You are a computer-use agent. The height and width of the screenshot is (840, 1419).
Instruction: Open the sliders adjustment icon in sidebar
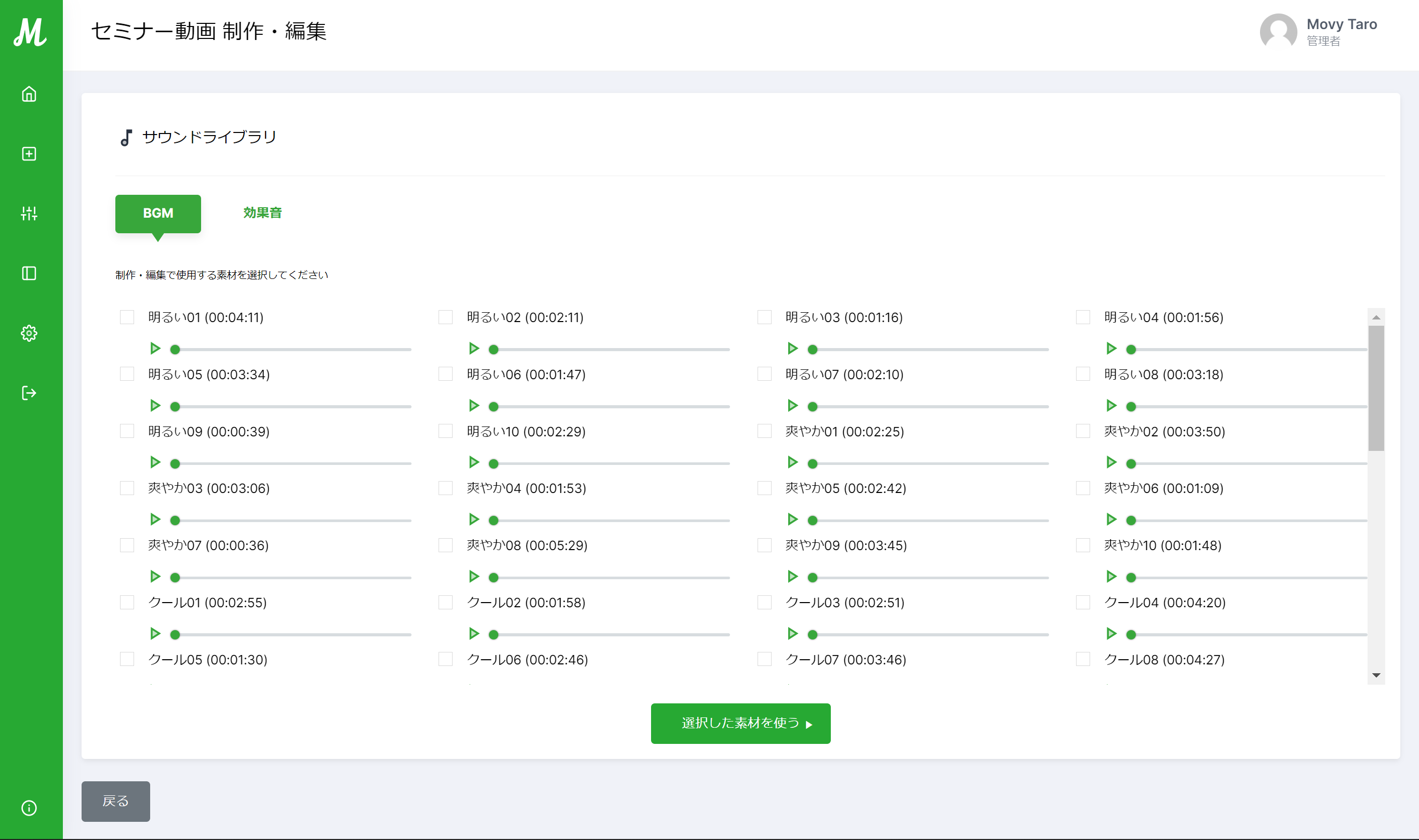pos(29,214)
